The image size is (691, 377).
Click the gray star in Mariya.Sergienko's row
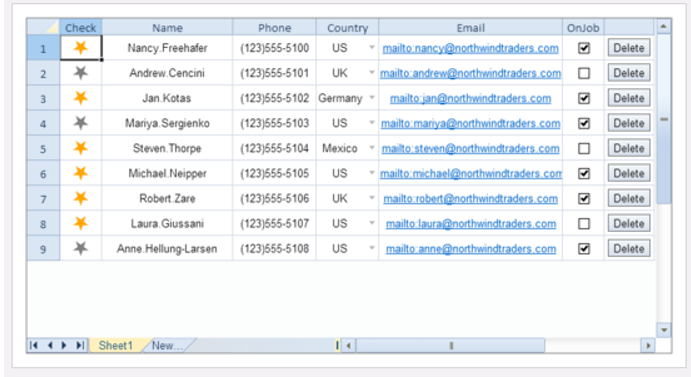click(x=81, y=123)
